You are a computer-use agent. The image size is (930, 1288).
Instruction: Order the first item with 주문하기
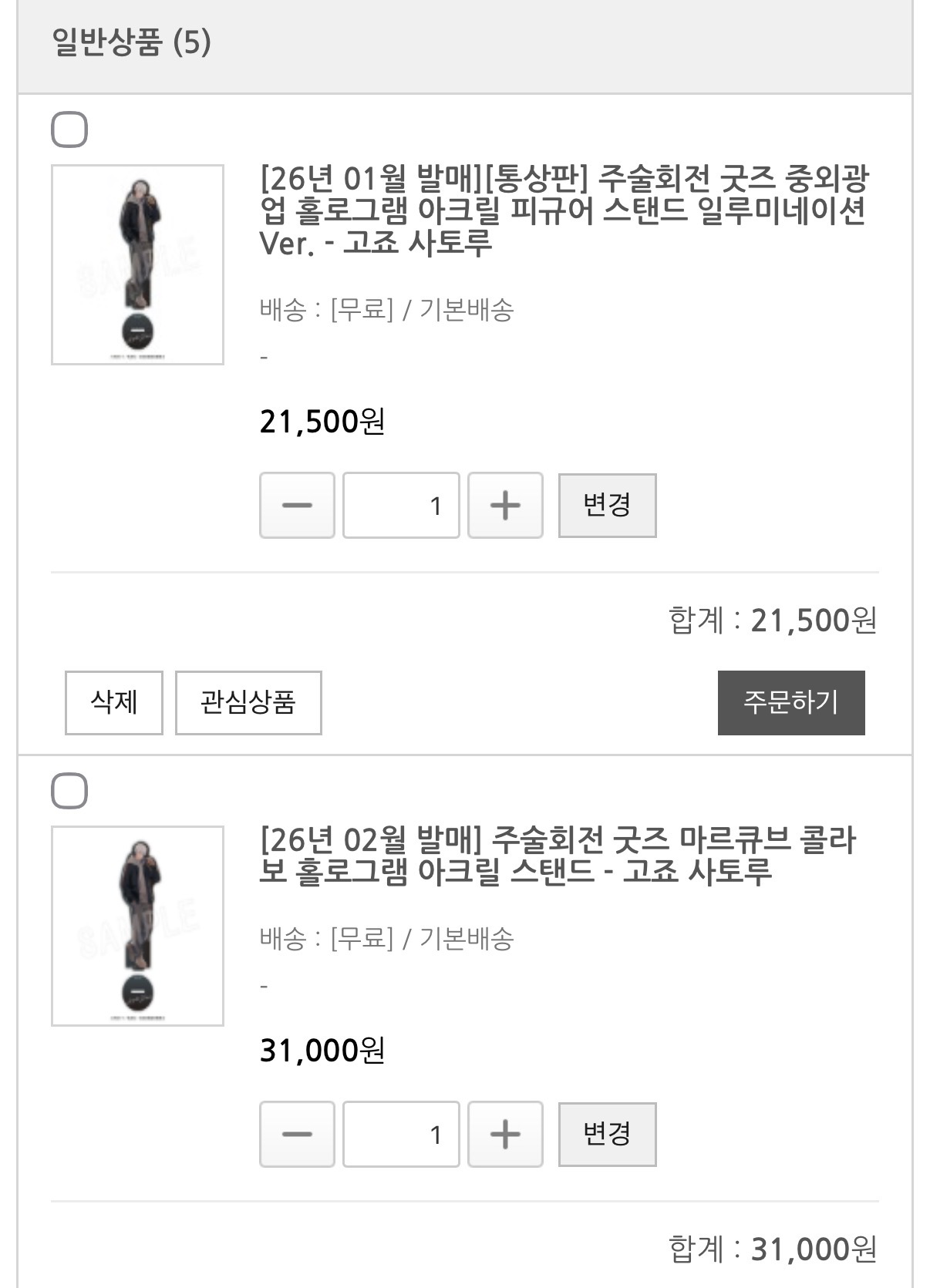coord(791,702)
